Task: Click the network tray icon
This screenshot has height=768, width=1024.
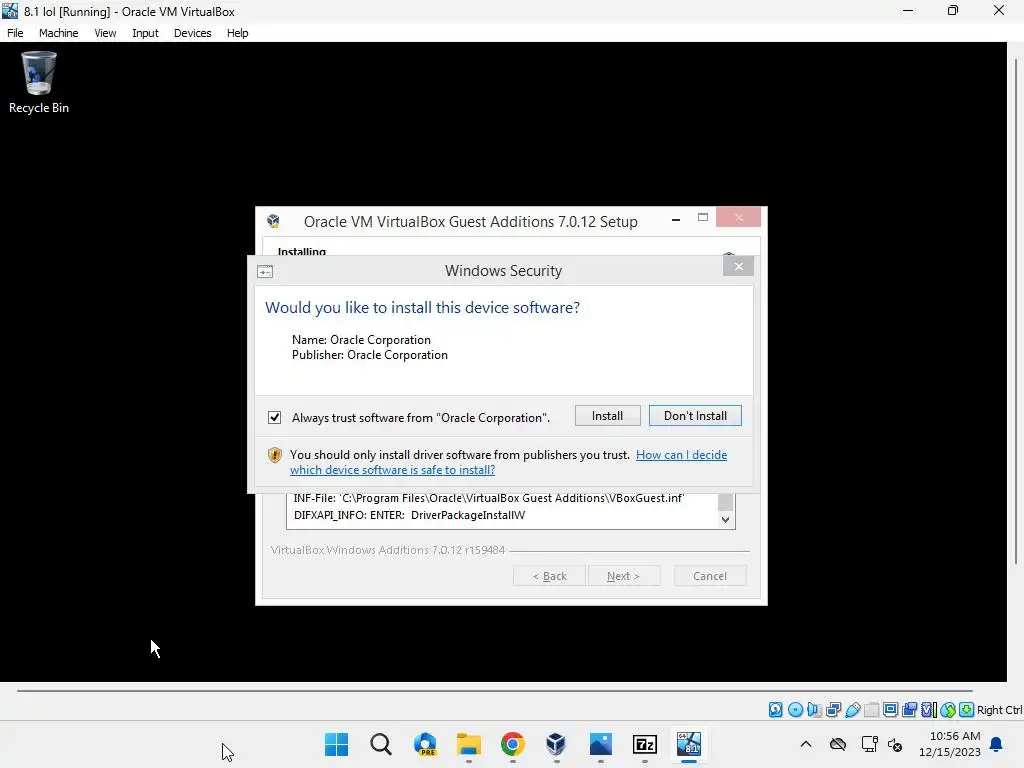Action: pyautogui.click(x=869, y=744)
